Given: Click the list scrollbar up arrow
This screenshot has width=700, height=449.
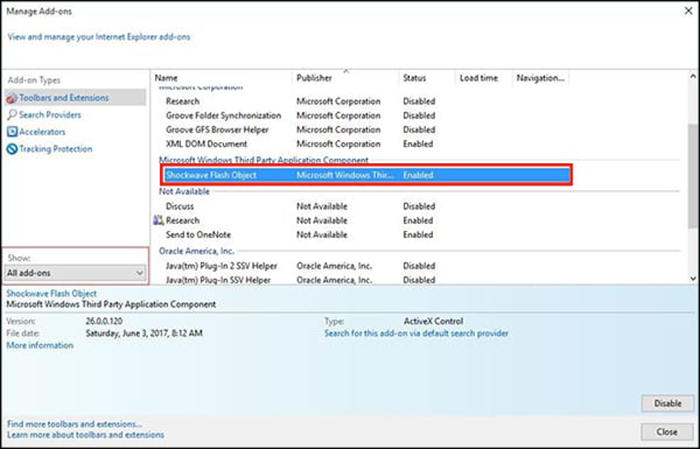Looking at the screenshot, I should click(693, 76).
